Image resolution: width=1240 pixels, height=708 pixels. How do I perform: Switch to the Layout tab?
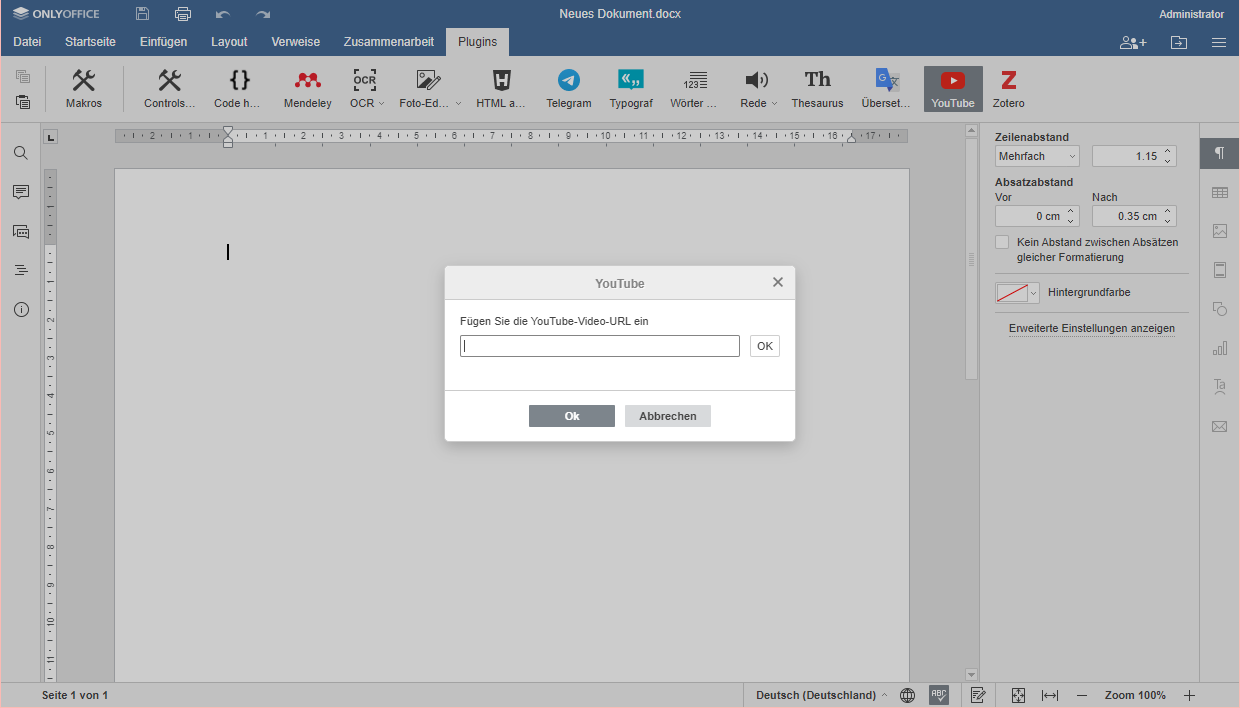tap(229, 42)
